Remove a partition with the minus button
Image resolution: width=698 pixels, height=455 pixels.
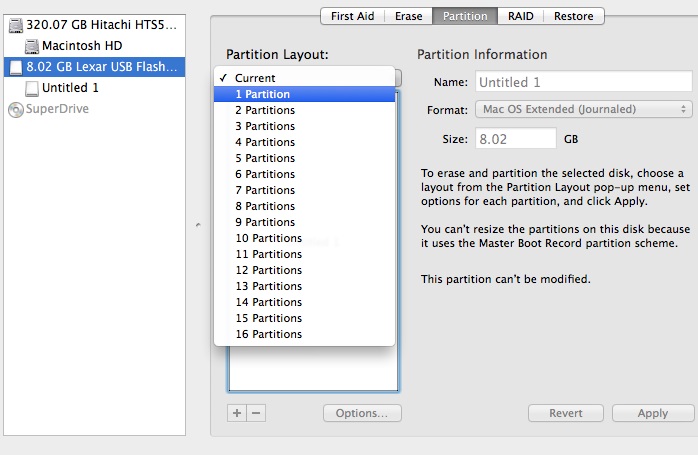(x=256, y=413)
